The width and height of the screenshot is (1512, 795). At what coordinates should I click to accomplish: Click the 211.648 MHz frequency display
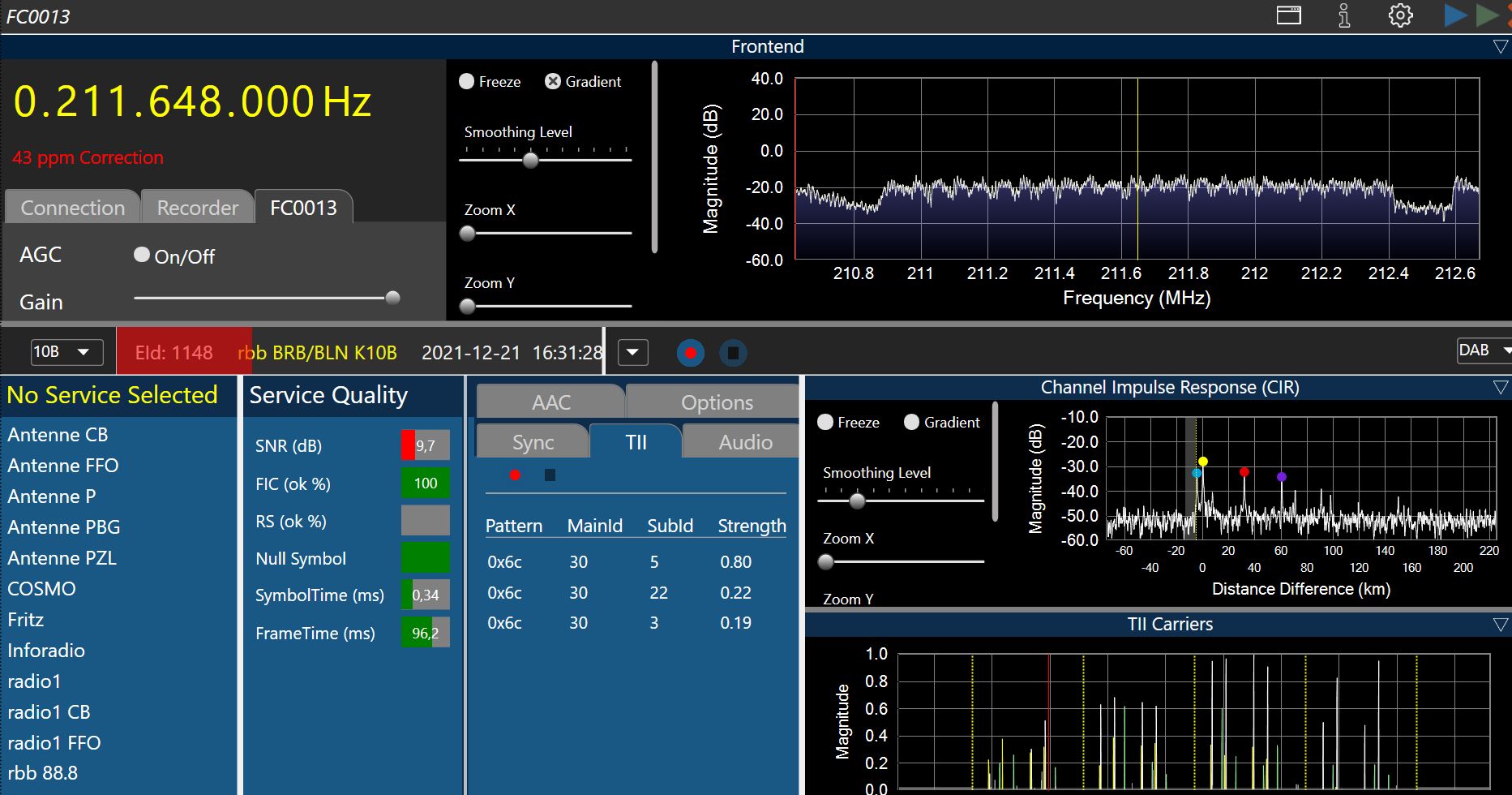coord(192,102)
